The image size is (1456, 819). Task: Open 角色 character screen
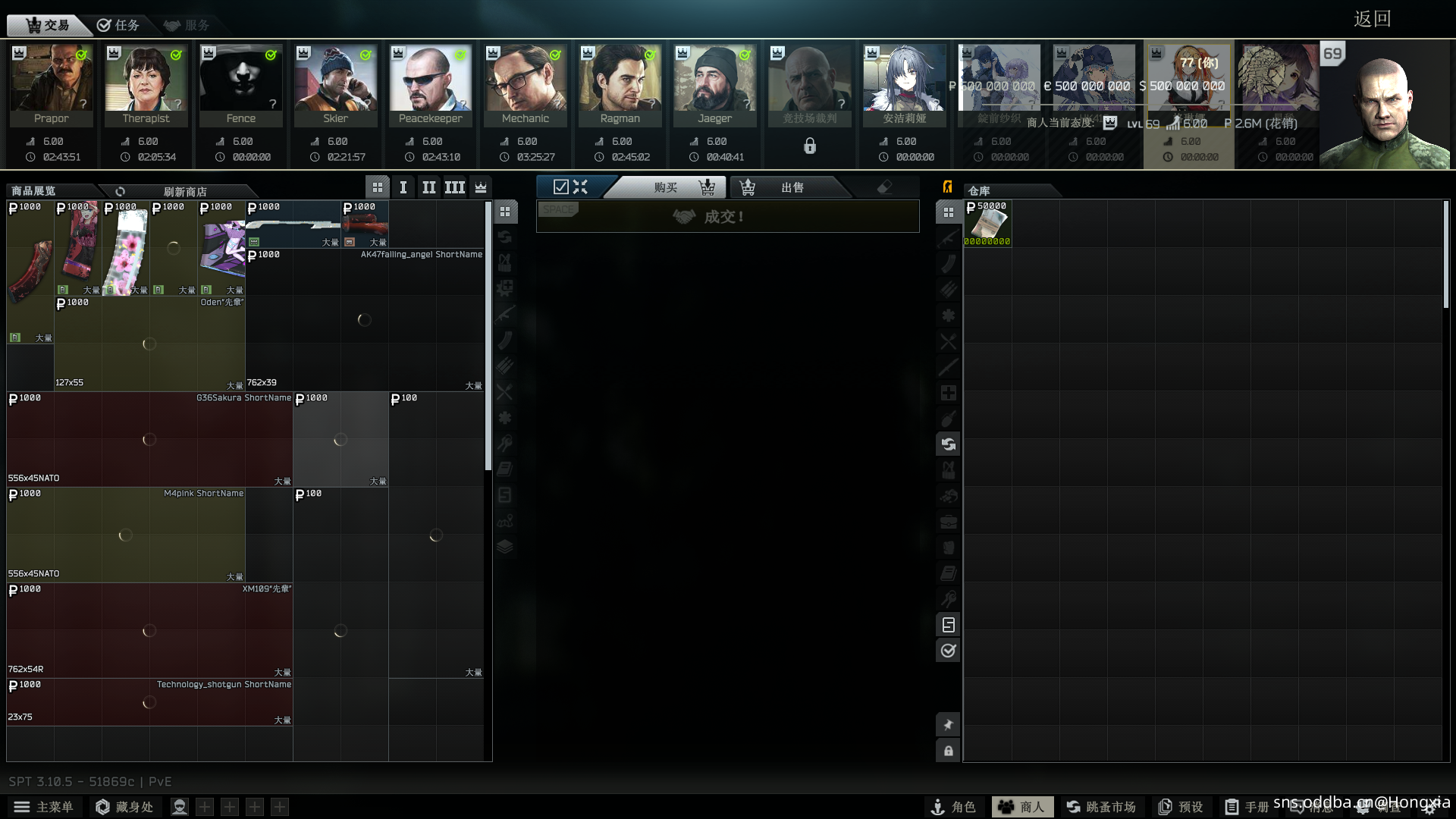pos(954,807)
